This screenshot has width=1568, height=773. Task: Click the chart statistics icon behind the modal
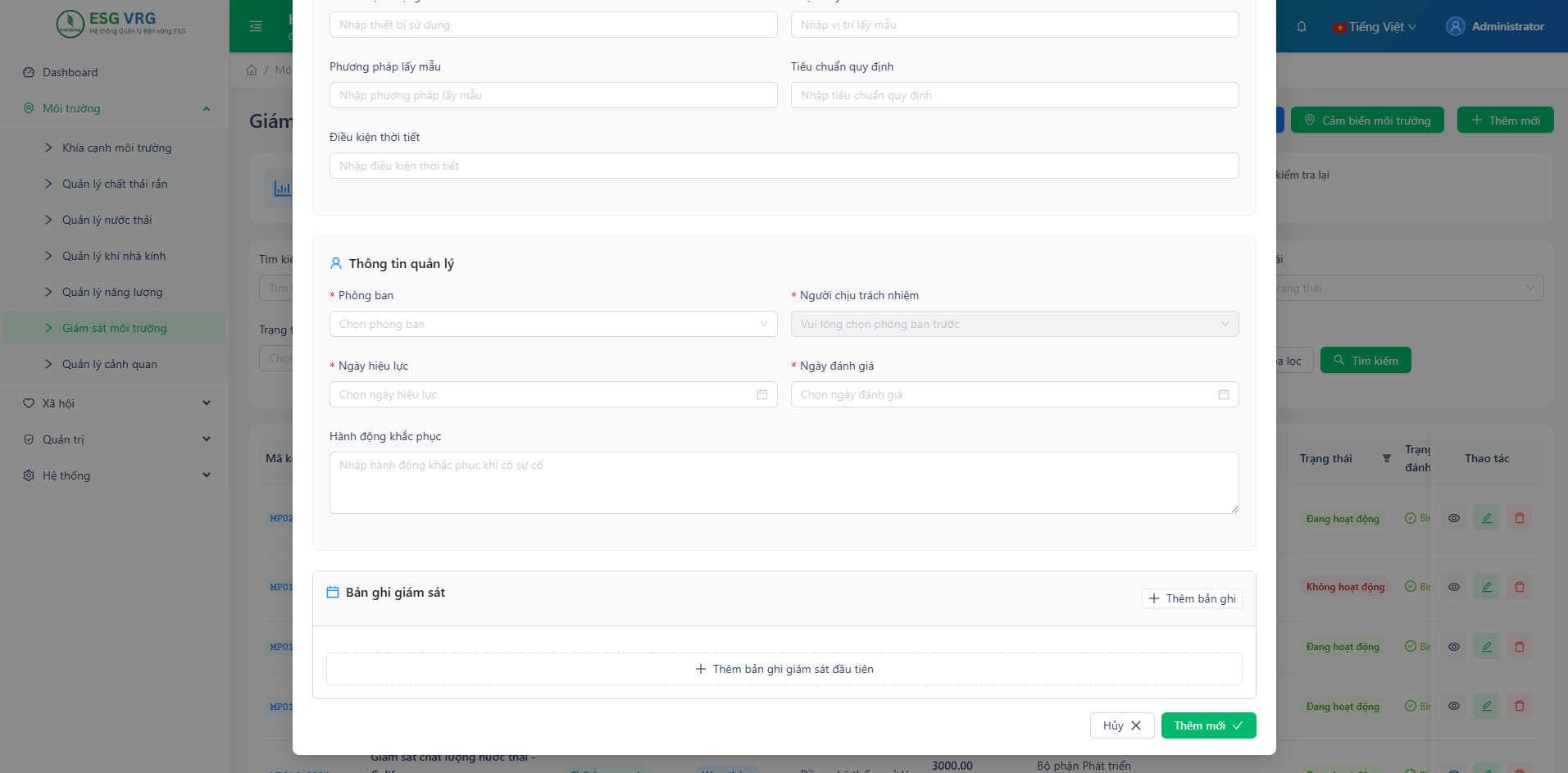pos(282,189)
